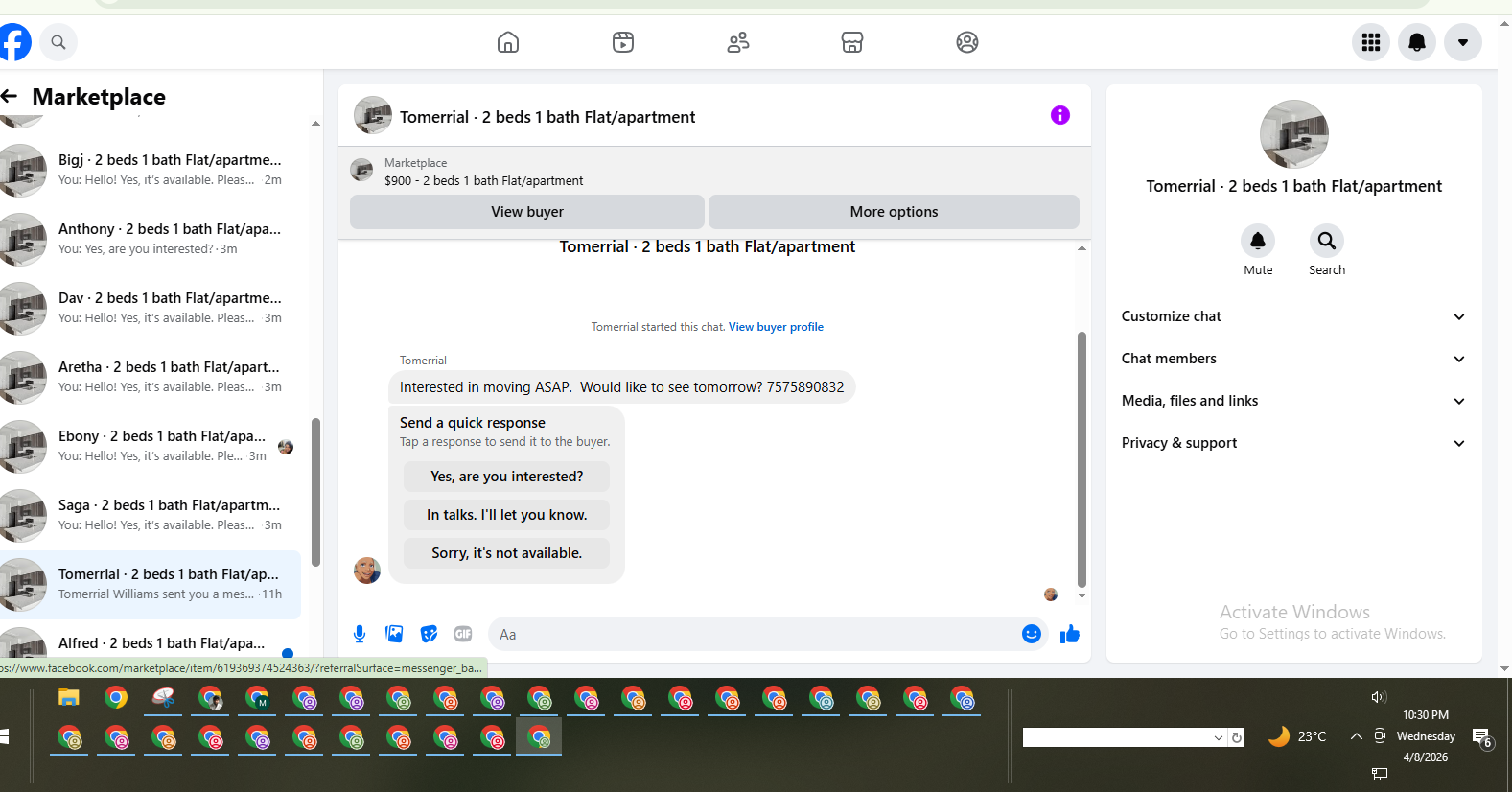Click the taskbar volume speaker icon
Screen dimensions: 1512x792
click(x=1379, y=697)
